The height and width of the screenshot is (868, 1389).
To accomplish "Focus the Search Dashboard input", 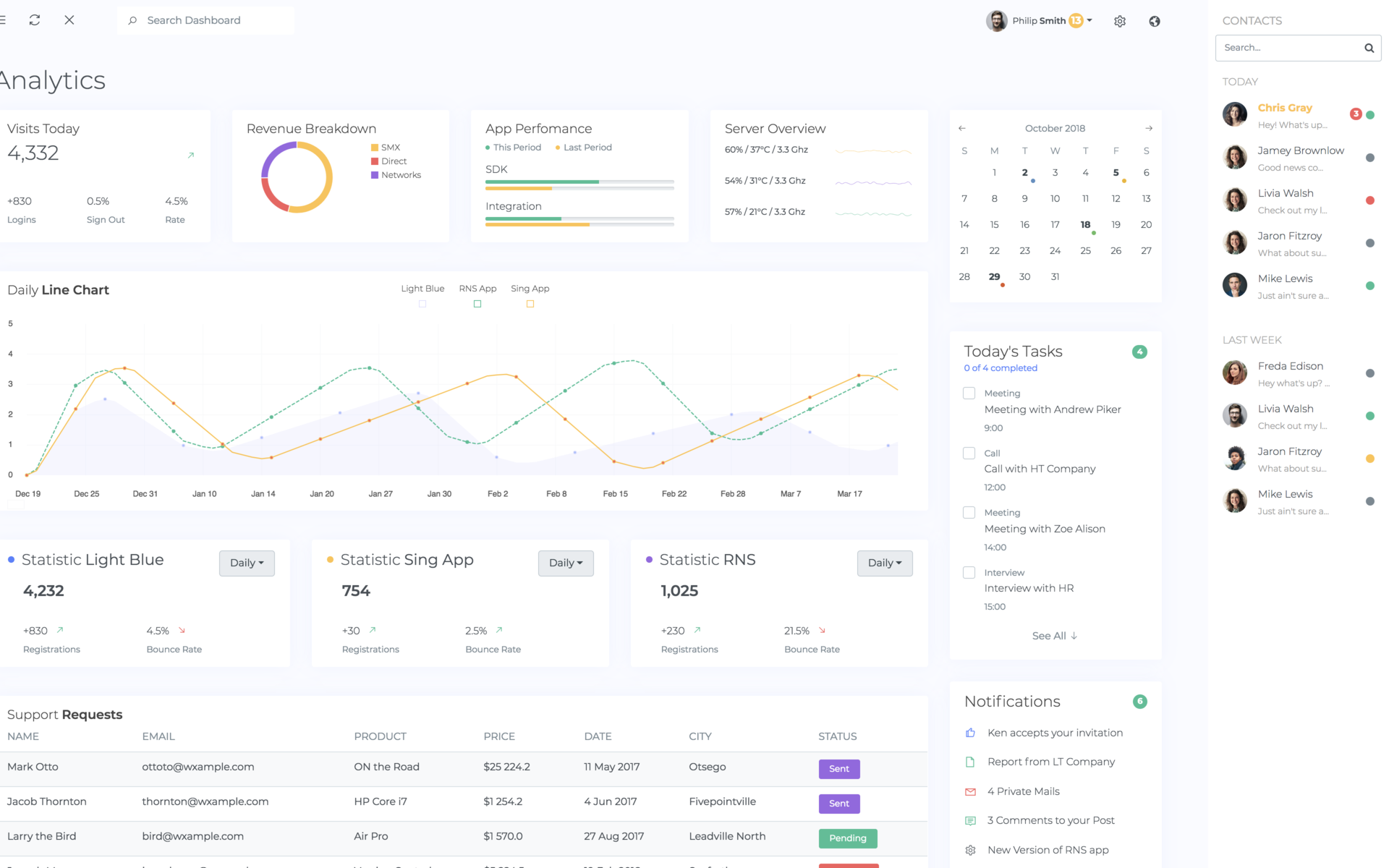I will coord(205,20).
